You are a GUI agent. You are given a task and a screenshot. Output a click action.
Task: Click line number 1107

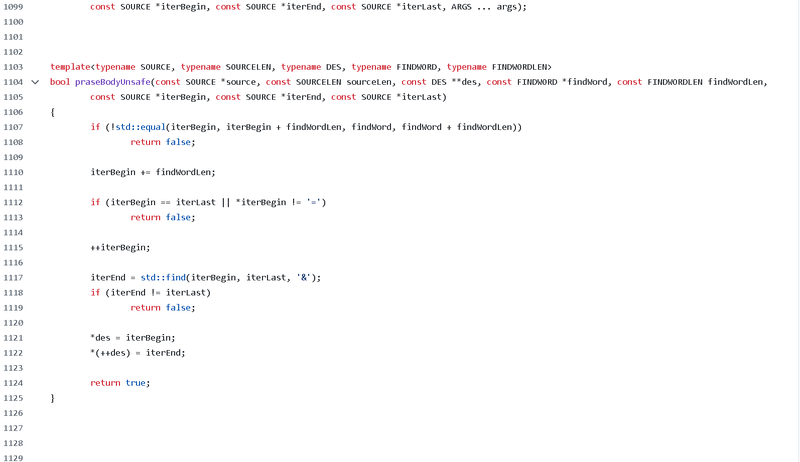click(13, 127)
